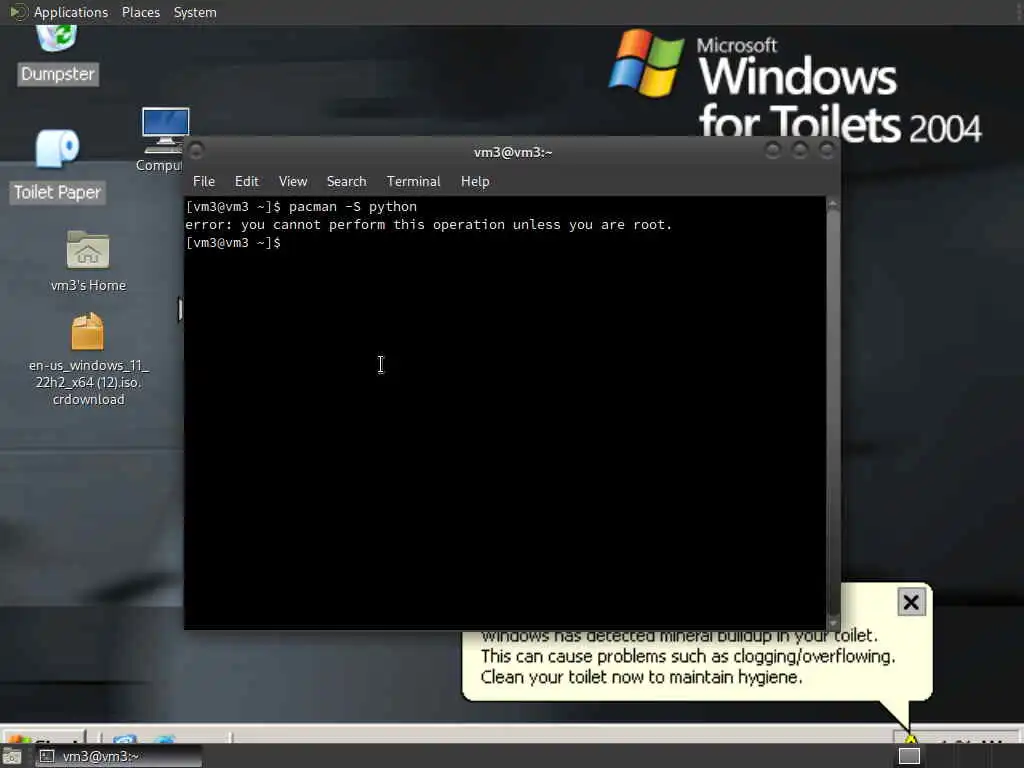1024x768 pixels.
Task: Open vm3's Home folder icon
Action: coord(88,249)
